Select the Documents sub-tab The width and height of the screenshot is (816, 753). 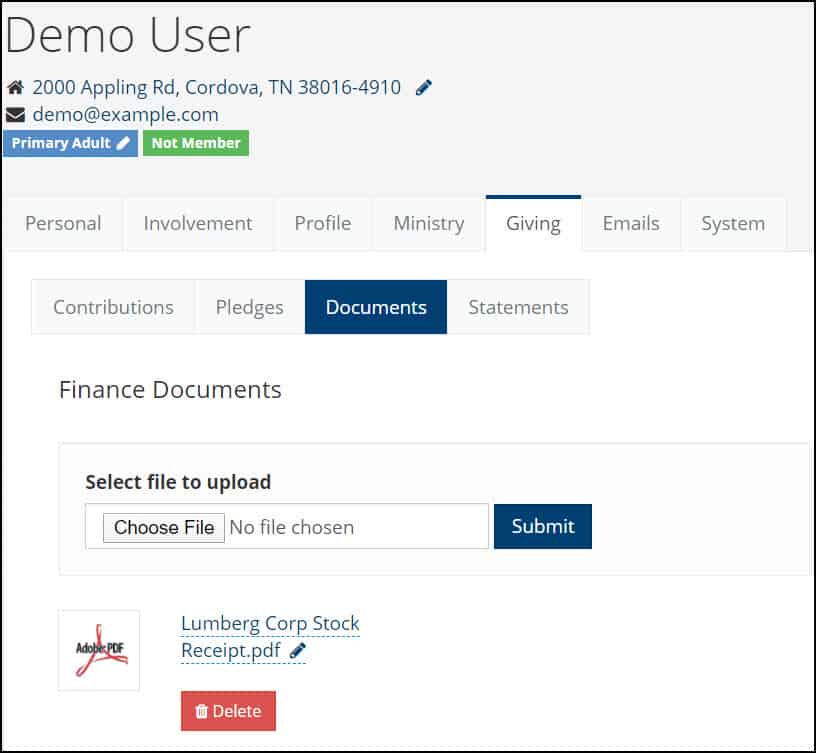tap(376, 307)
